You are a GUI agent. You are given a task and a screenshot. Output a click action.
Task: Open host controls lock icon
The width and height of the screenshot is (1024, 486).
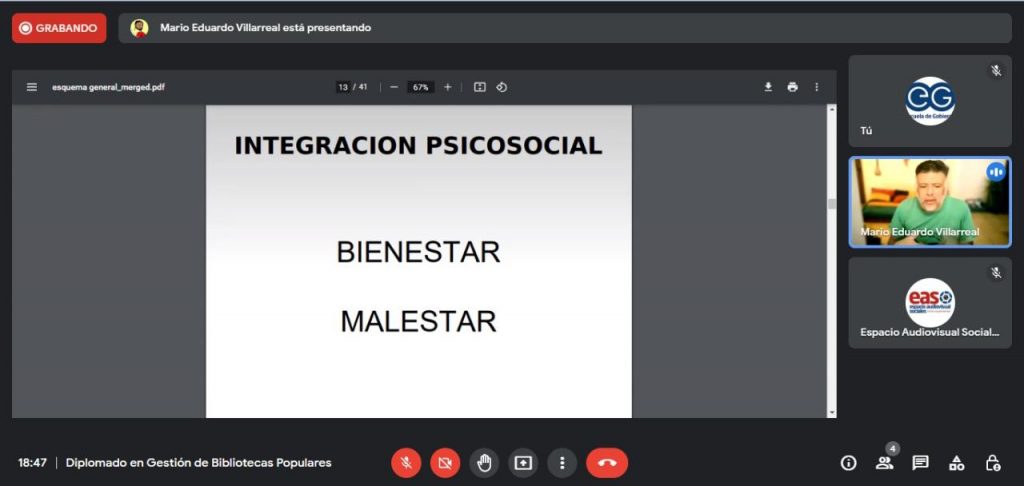coord(992,462)
